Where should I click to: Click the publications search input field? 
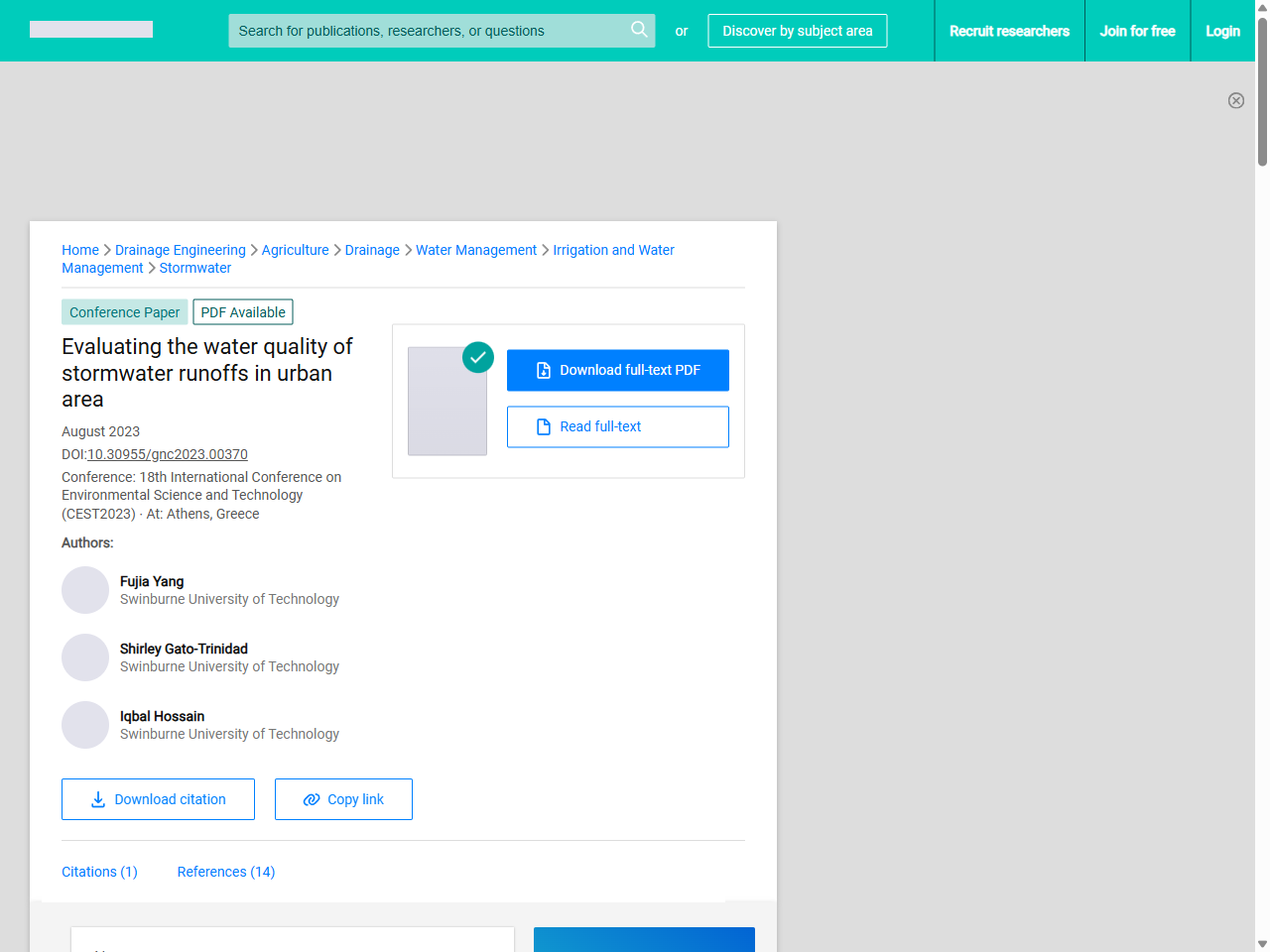coord(427,31)
